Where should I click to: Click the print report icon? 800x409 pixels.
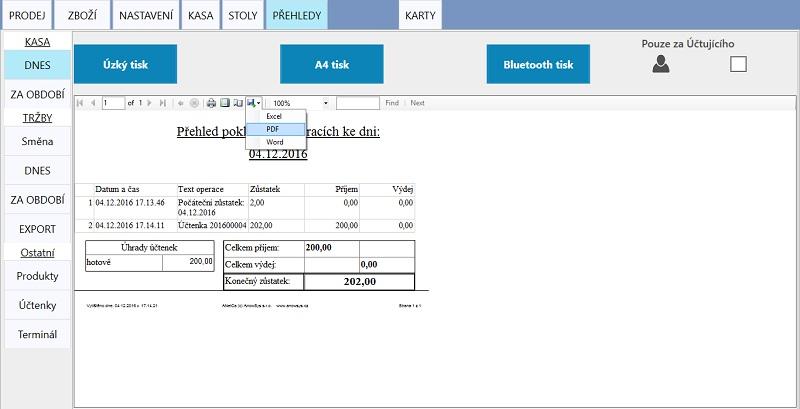(211, 103)
